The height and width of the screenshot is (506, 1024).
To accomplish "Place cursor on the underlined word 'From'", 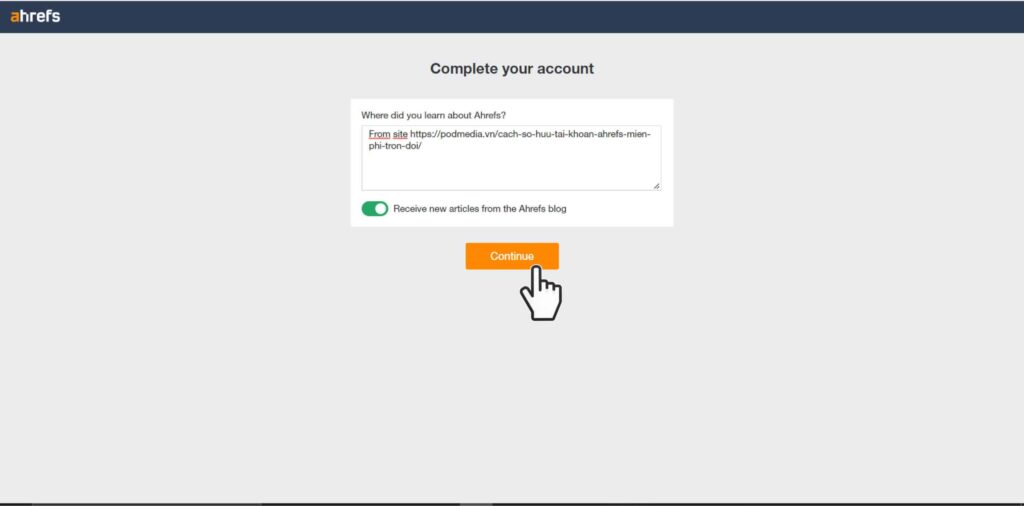I will pos(379,134).
